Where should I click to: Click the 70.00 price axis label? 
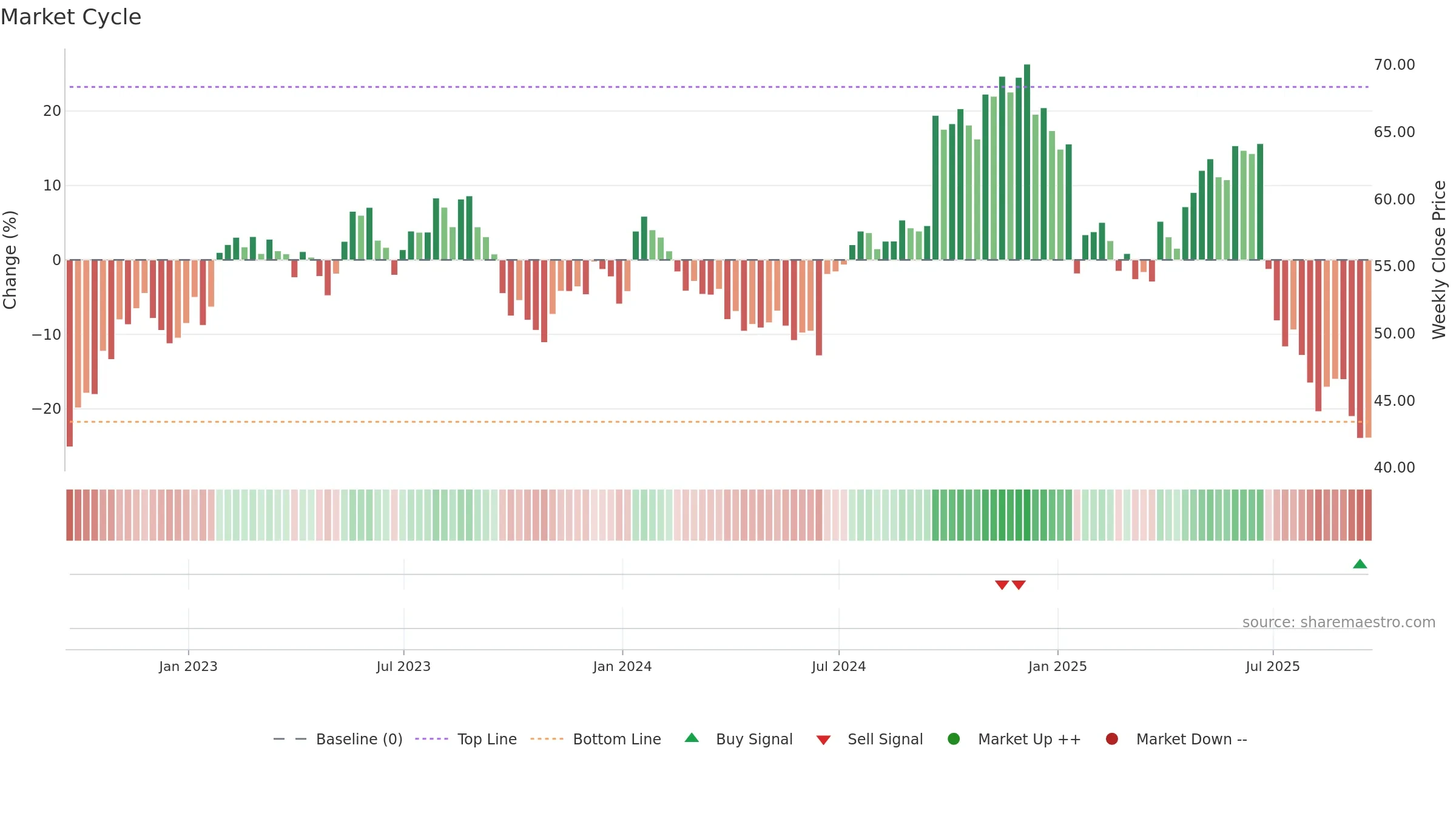click(x=1394, y=64)
